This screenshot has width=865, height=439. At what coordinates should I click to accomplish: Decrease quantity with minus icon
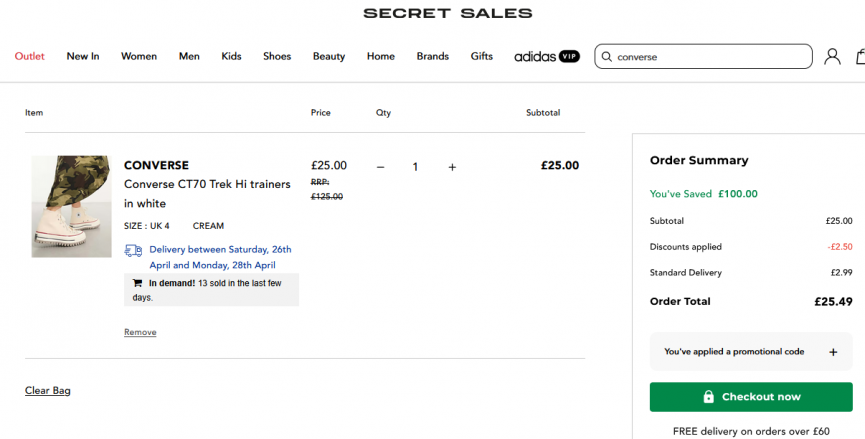tap(380, 167)
